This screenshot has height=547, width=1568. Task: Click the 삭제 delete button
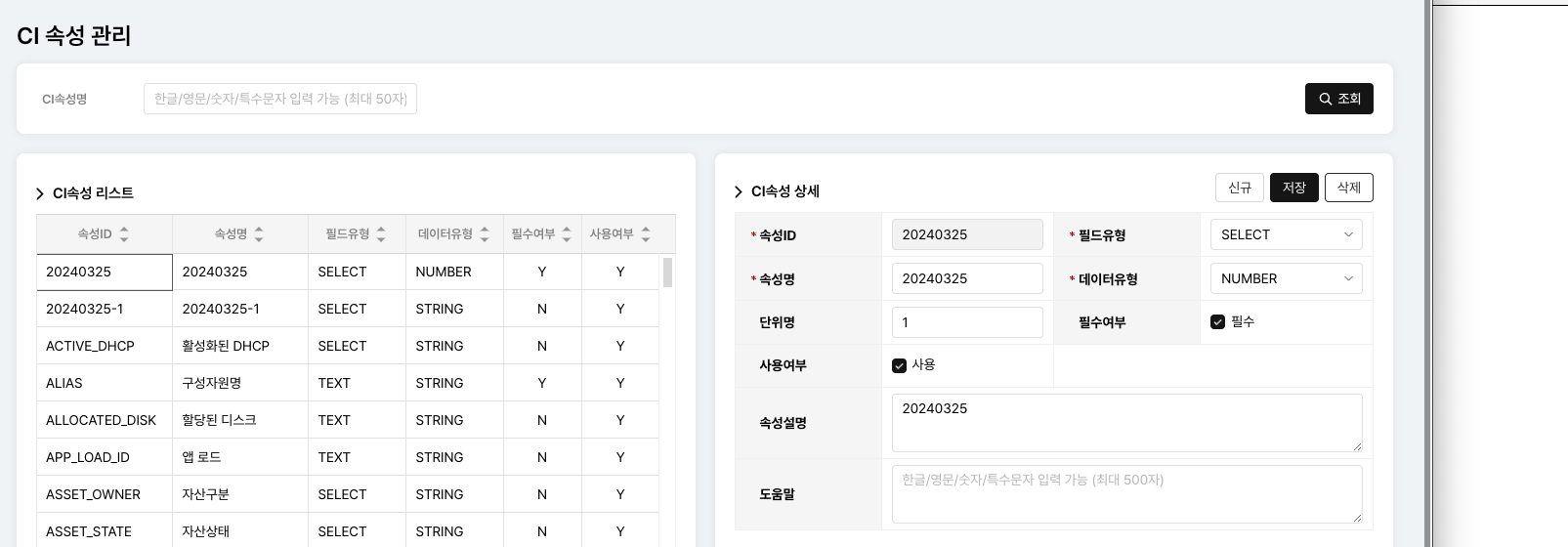pos(1348,188)
